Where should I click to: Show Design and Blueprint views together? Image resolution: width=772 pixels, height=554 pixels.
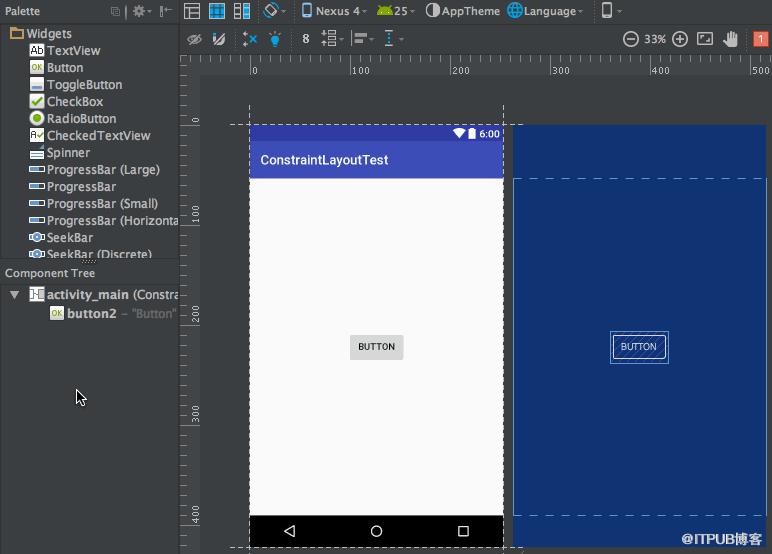[x=242, y=11]
